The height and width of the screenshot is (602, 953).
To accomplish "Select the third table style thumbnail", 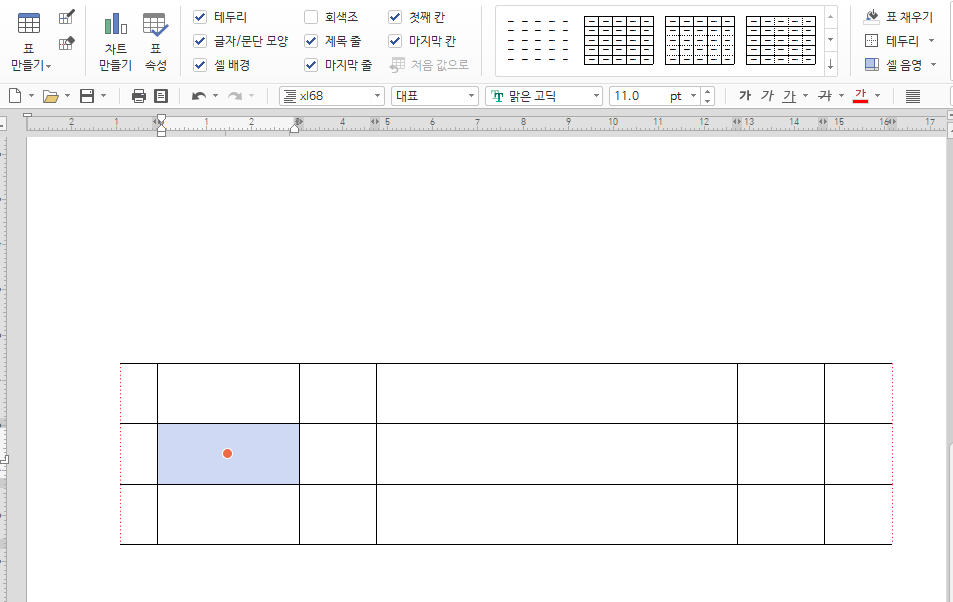I will point(700,41).
